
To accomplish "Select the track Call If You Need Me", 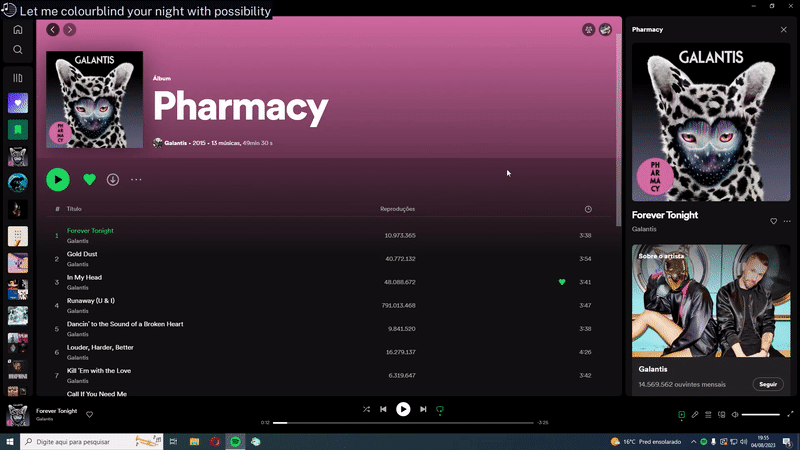I will point(97,393).
